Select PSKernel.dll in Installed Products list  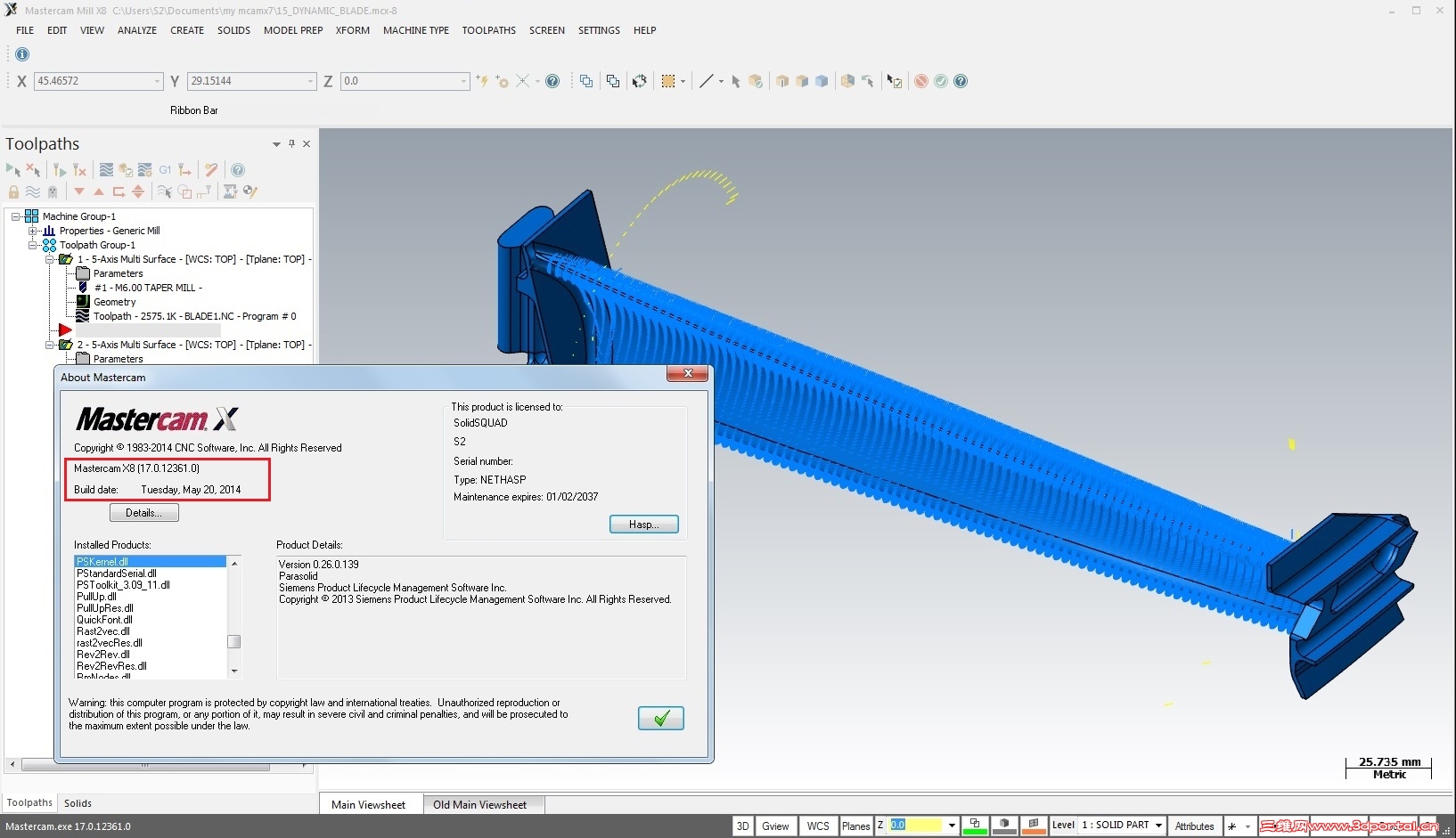point(151,562)
